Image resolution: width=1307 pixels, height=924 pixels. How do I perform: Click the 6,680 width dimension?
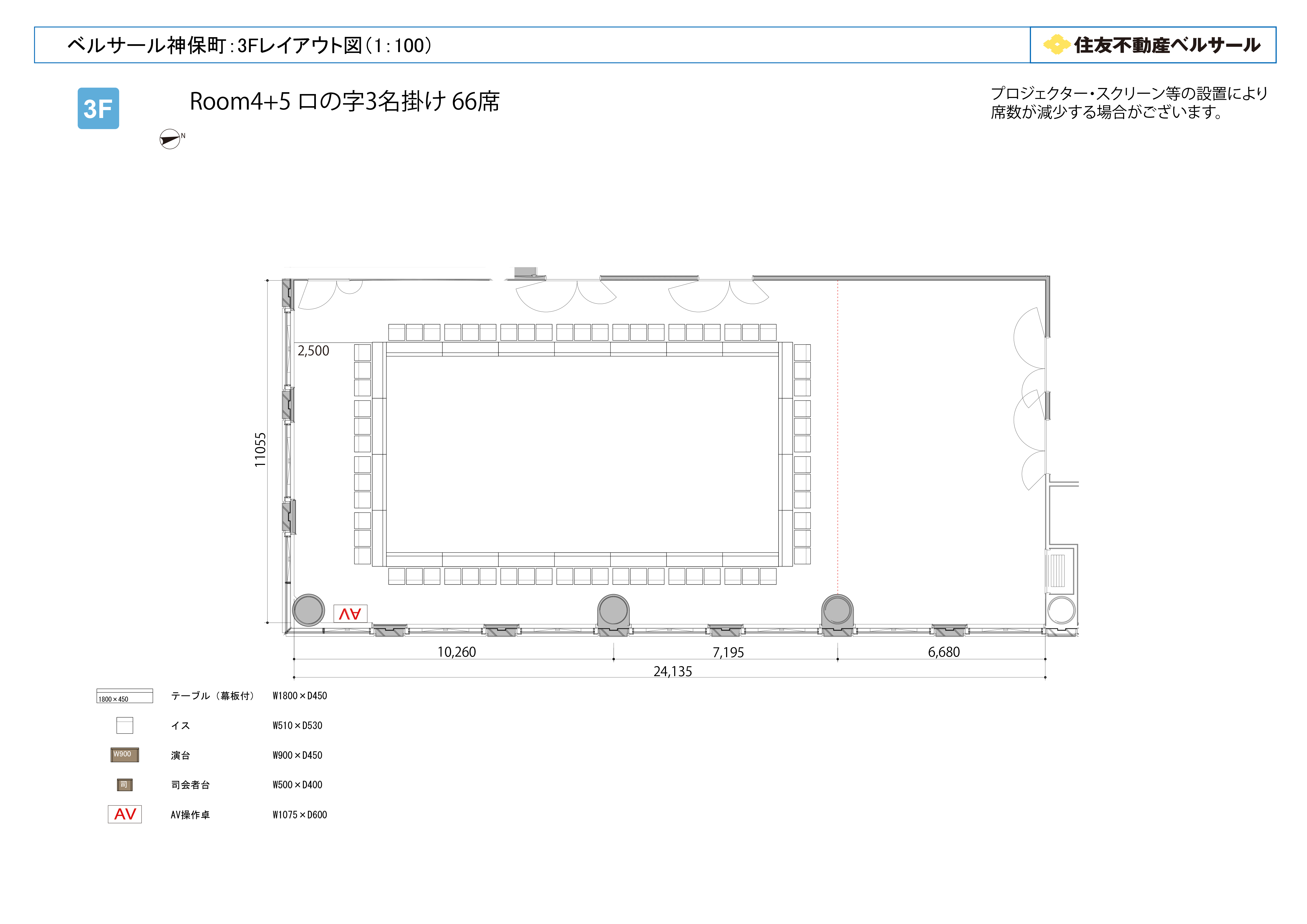click(x=944, y=652)
